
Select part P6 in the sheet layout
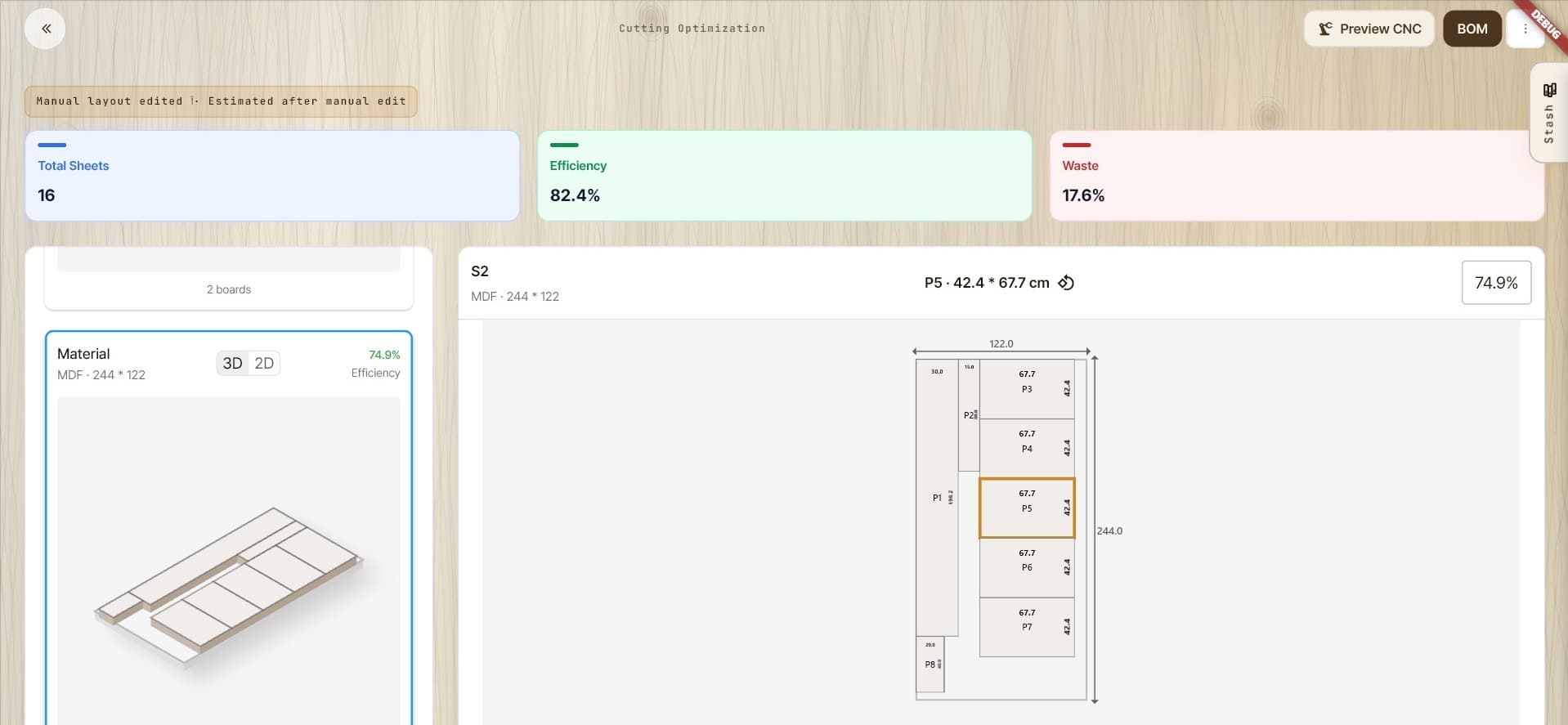1027,567
